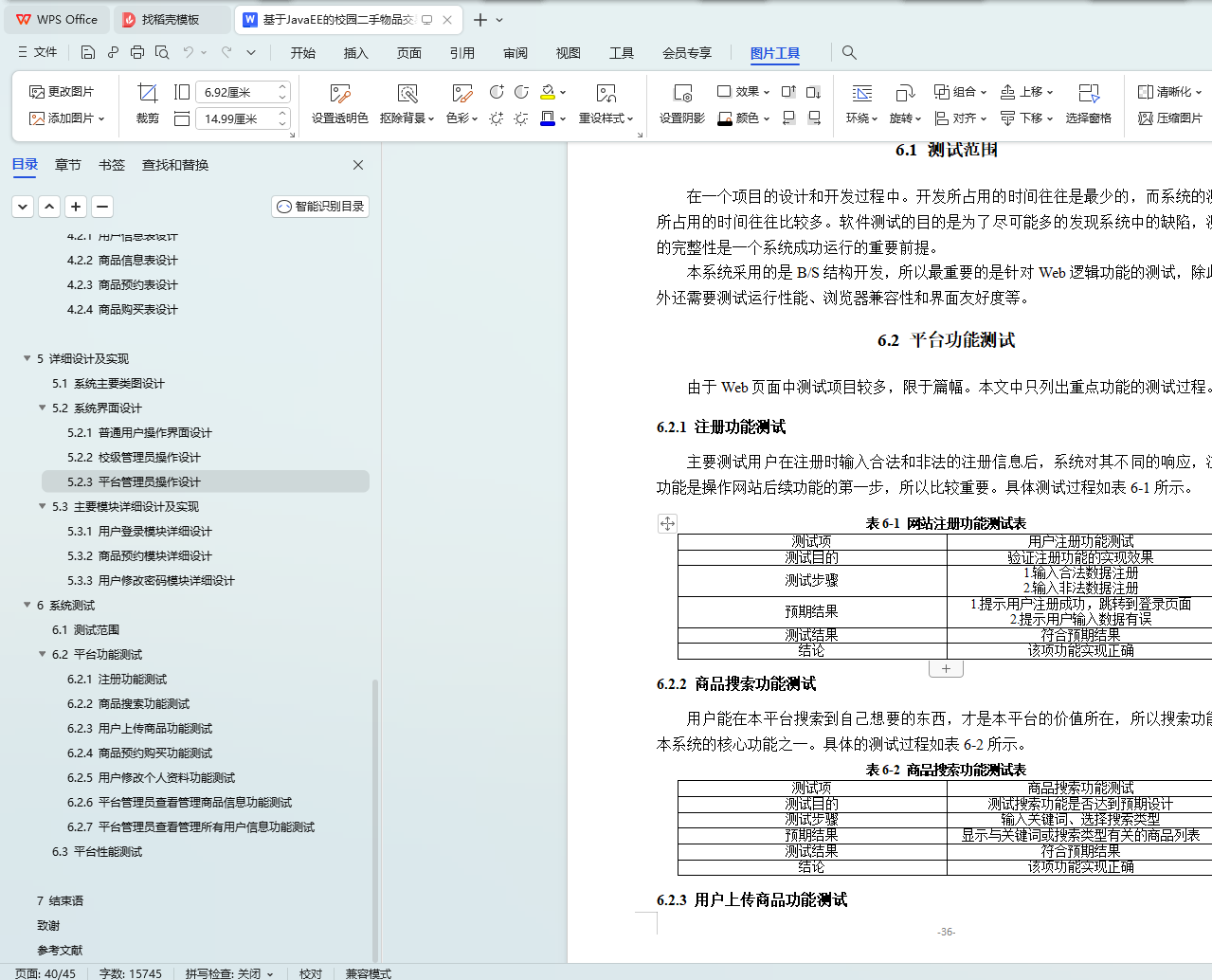This screenshot has height=980, width=1212.
Task: Click the save icon in quick access toolbar
Action: [88, 52]
